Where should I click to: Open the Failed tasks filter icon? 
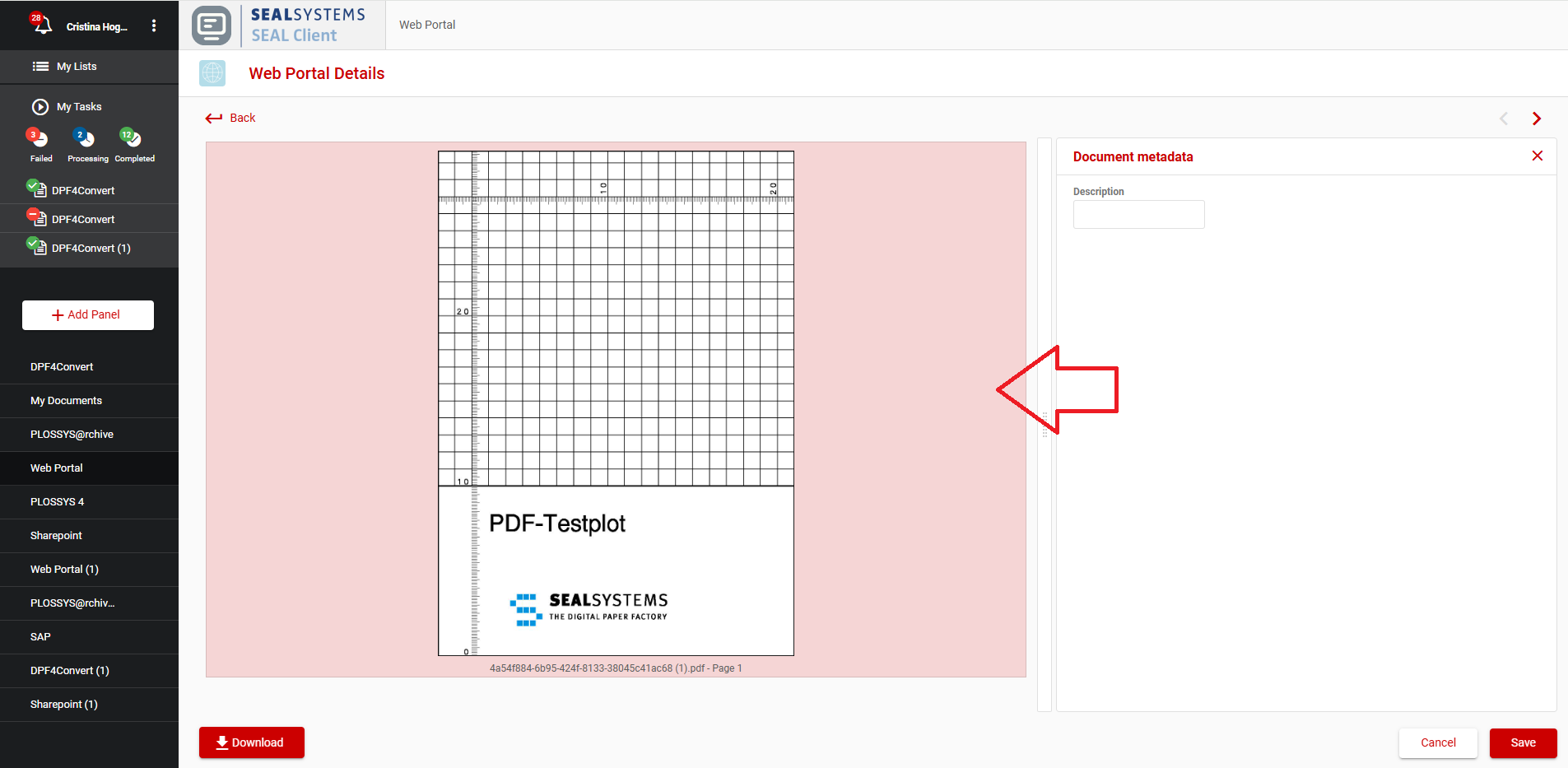39,138
